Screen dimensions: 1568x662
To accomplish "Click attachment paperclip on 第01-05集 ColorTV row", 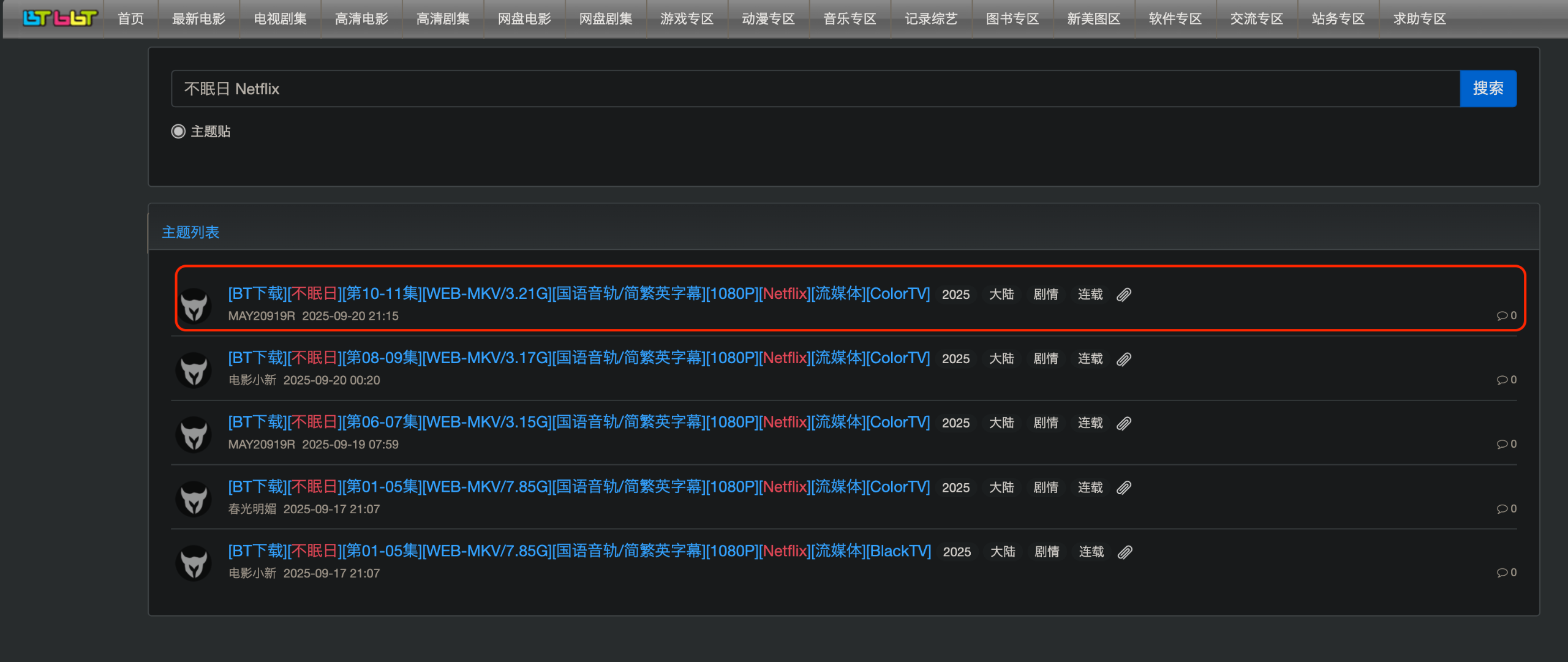I will click(1124, 487).
